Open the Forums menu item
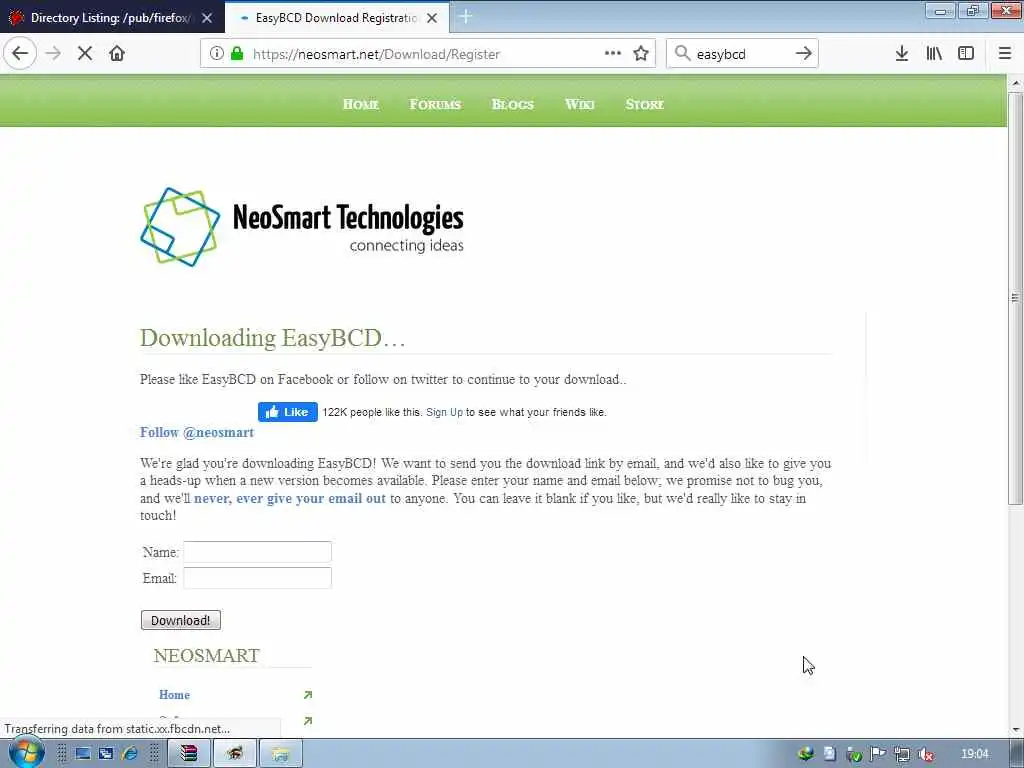 [436, 104]
